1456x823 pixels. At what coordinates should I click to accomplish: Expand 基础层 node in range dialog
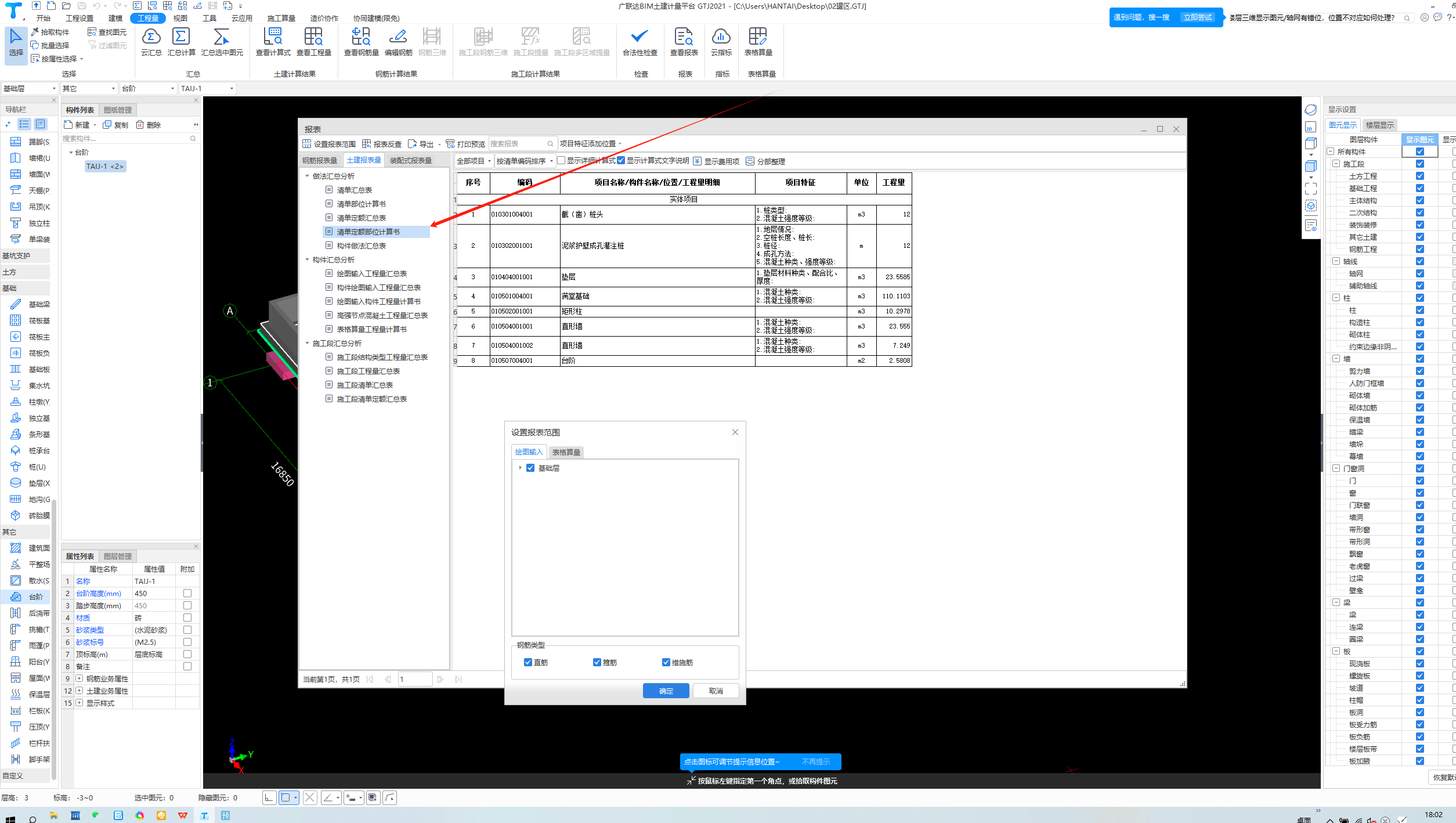pyautogui.click(x=520, y=468)
